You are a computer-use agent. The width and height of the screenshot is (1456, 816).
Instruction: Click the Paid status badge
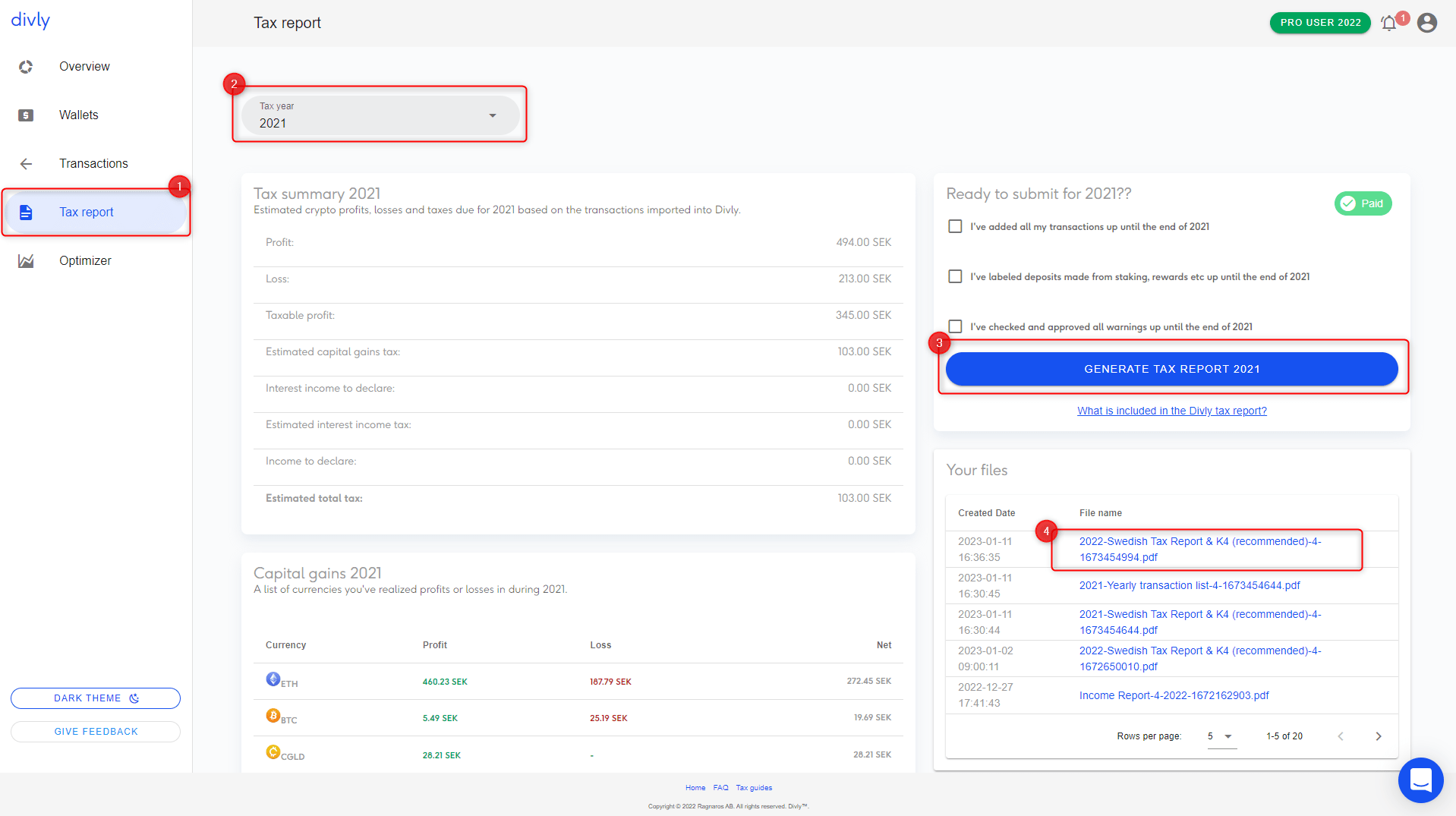[1363, 203]
